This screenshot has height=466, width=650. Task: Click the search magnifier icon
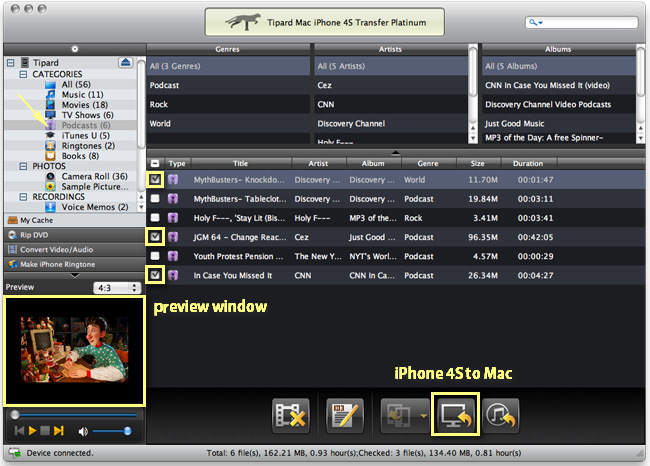534,22
